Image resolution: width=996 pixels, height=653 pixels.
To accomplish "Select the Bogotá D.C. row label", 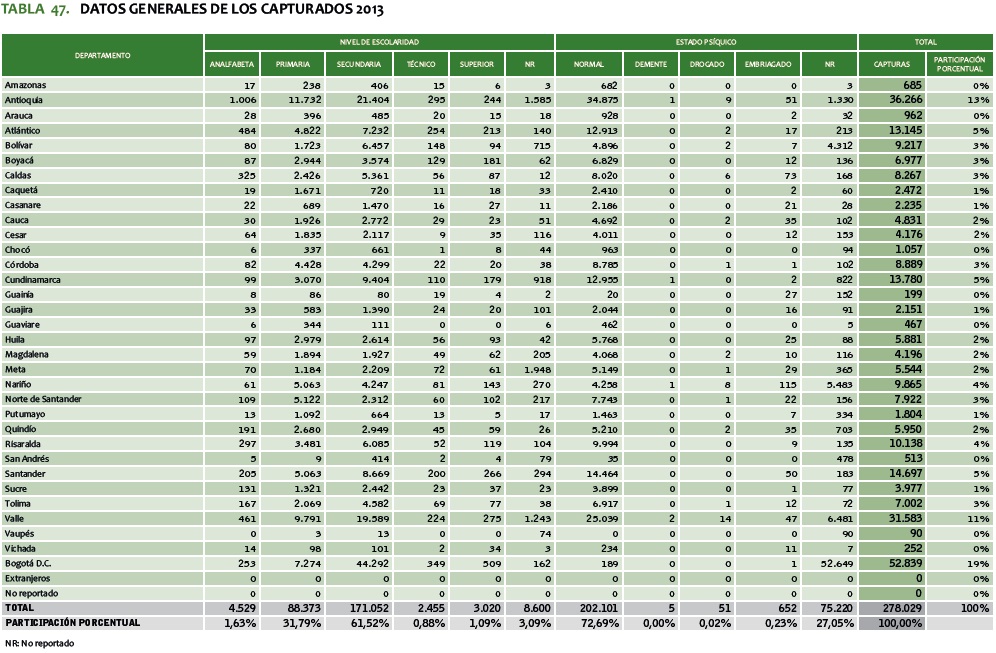I will click(x=28, y=563).
